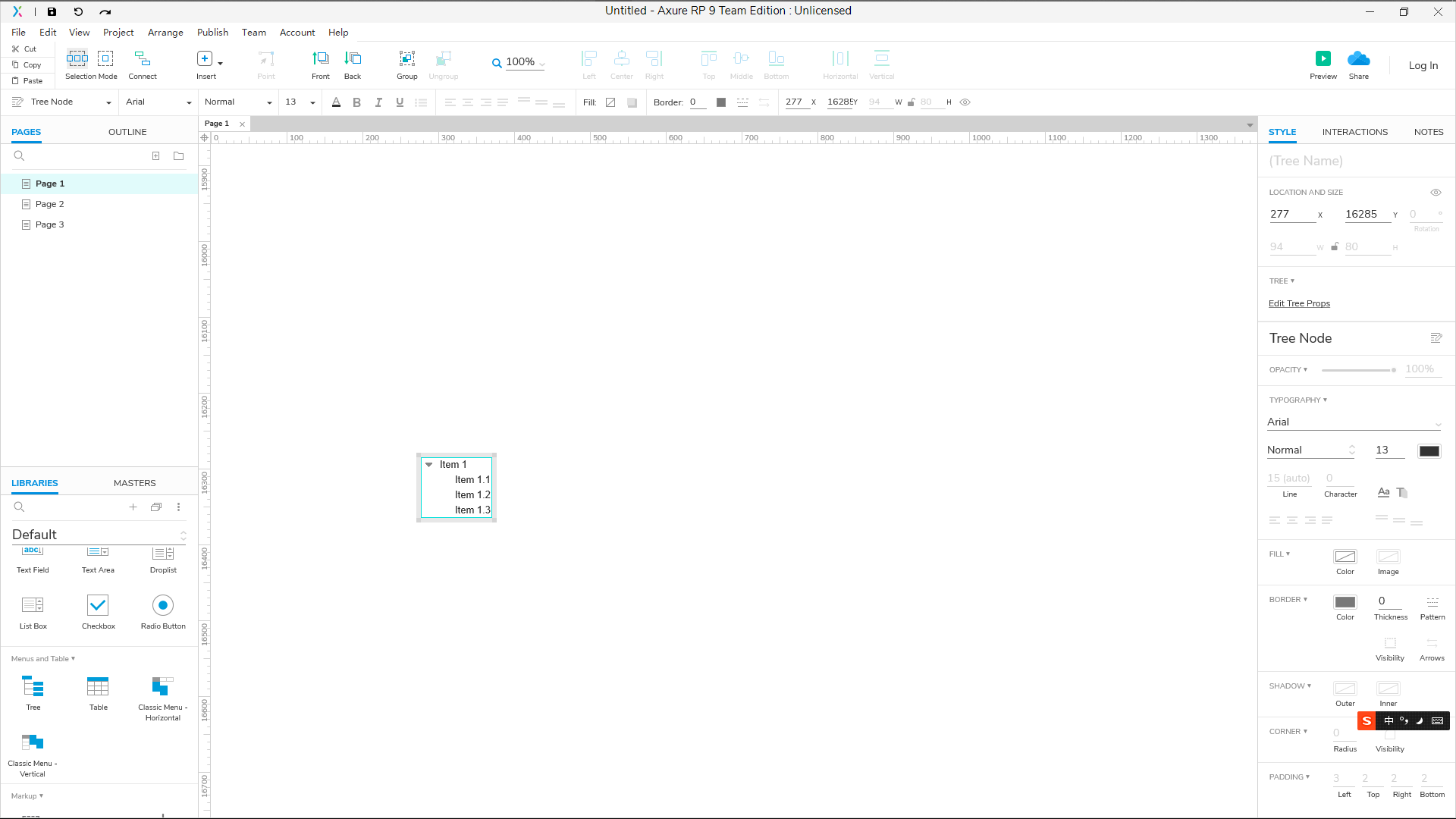Image resolution: width=1456 pixels, height=819 pixels.
Task: Collapse the Item 1 tree node
Action: pyautogui.click(x=428, y=465)
